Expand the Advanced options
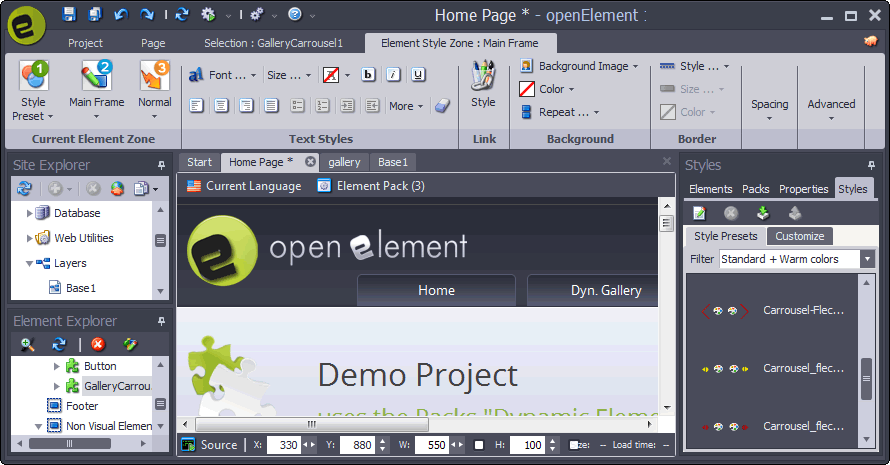This screenshot has height=465, width=890. pos(831,110)
